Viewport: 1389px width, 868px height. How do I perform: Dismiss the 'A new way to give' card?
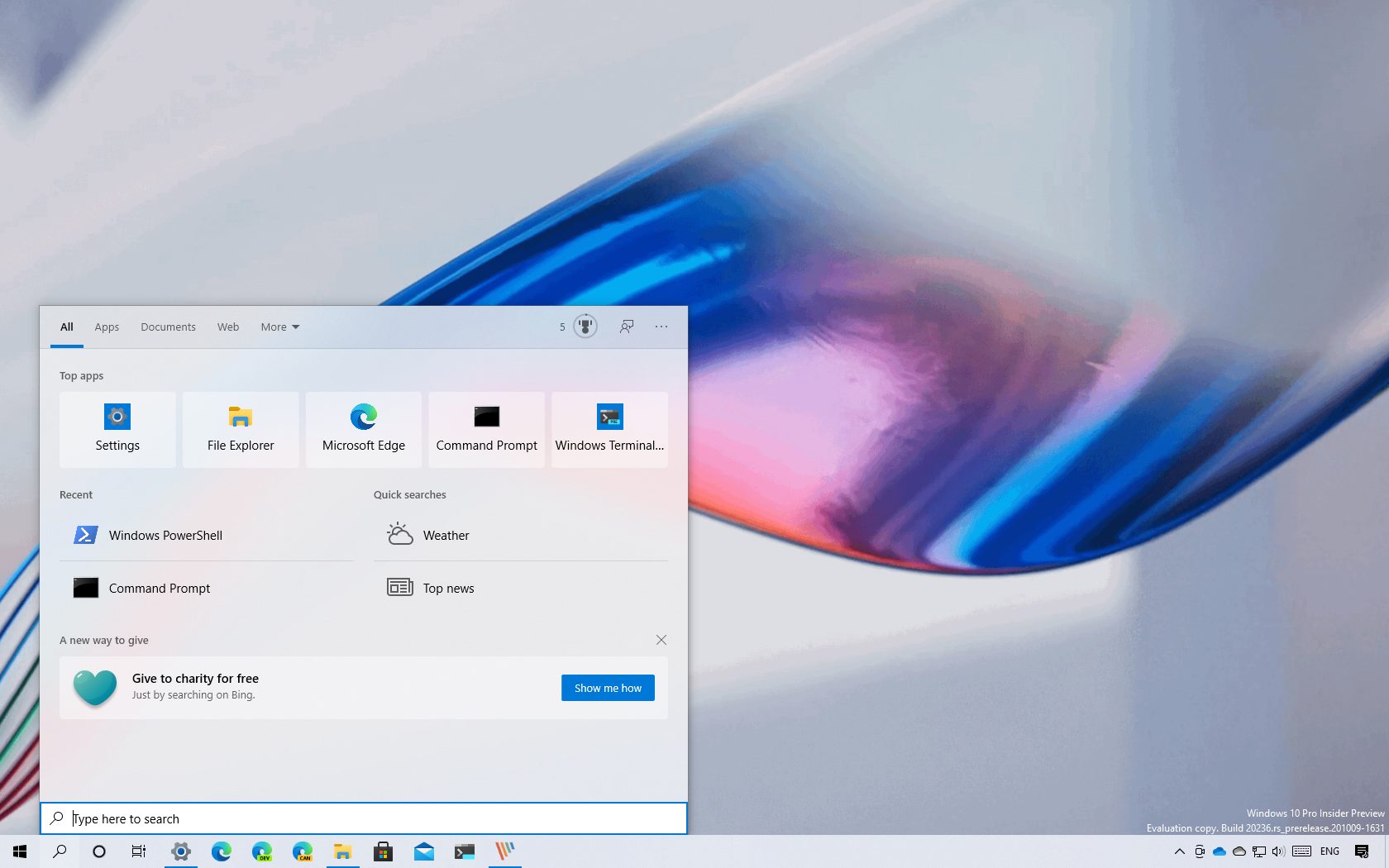pyautogui.click(x=661, y=640)
